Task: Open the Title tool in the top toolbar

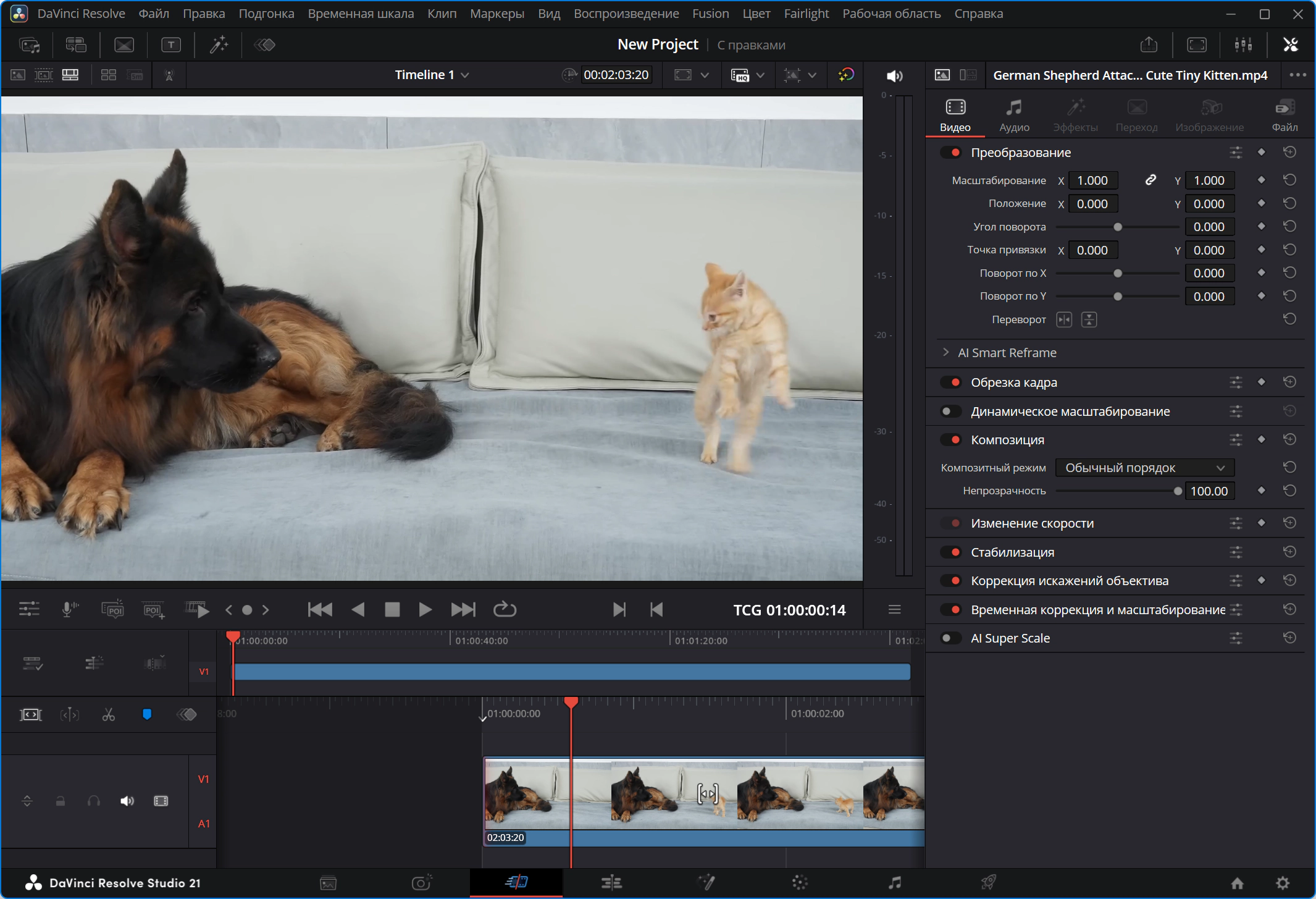Action: (171, 44)
